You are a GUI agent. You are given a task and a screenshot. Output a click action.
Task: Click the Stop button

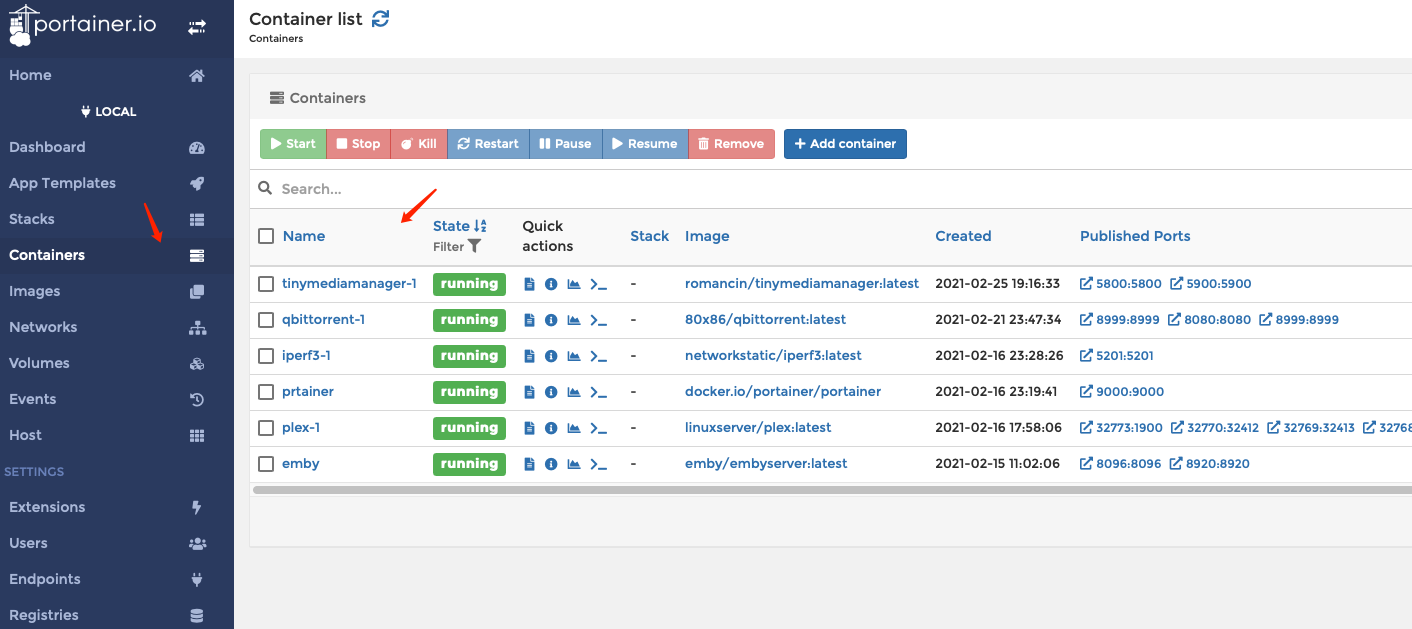pyautogui.click(x=358, y=144)
